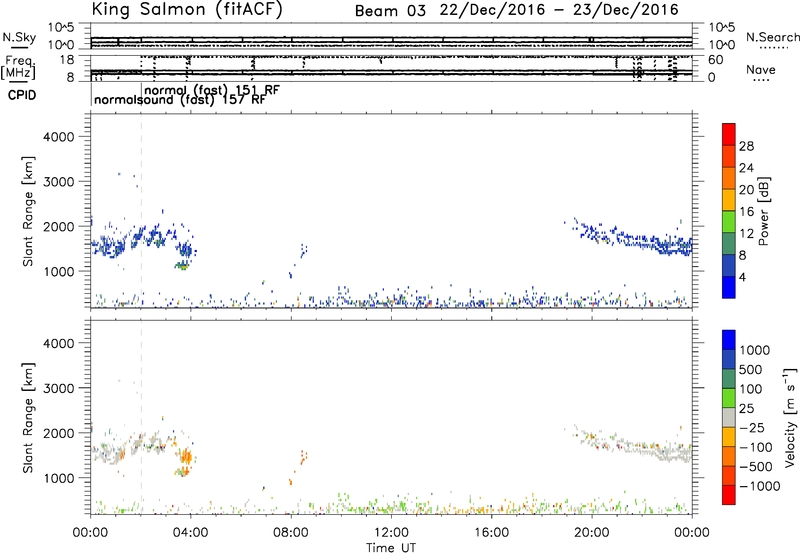Click the 'N.Search' legend label
Image resolution: width=800 pixels, height=554 pixels.
pyautogui.click(x=772, y=37)
